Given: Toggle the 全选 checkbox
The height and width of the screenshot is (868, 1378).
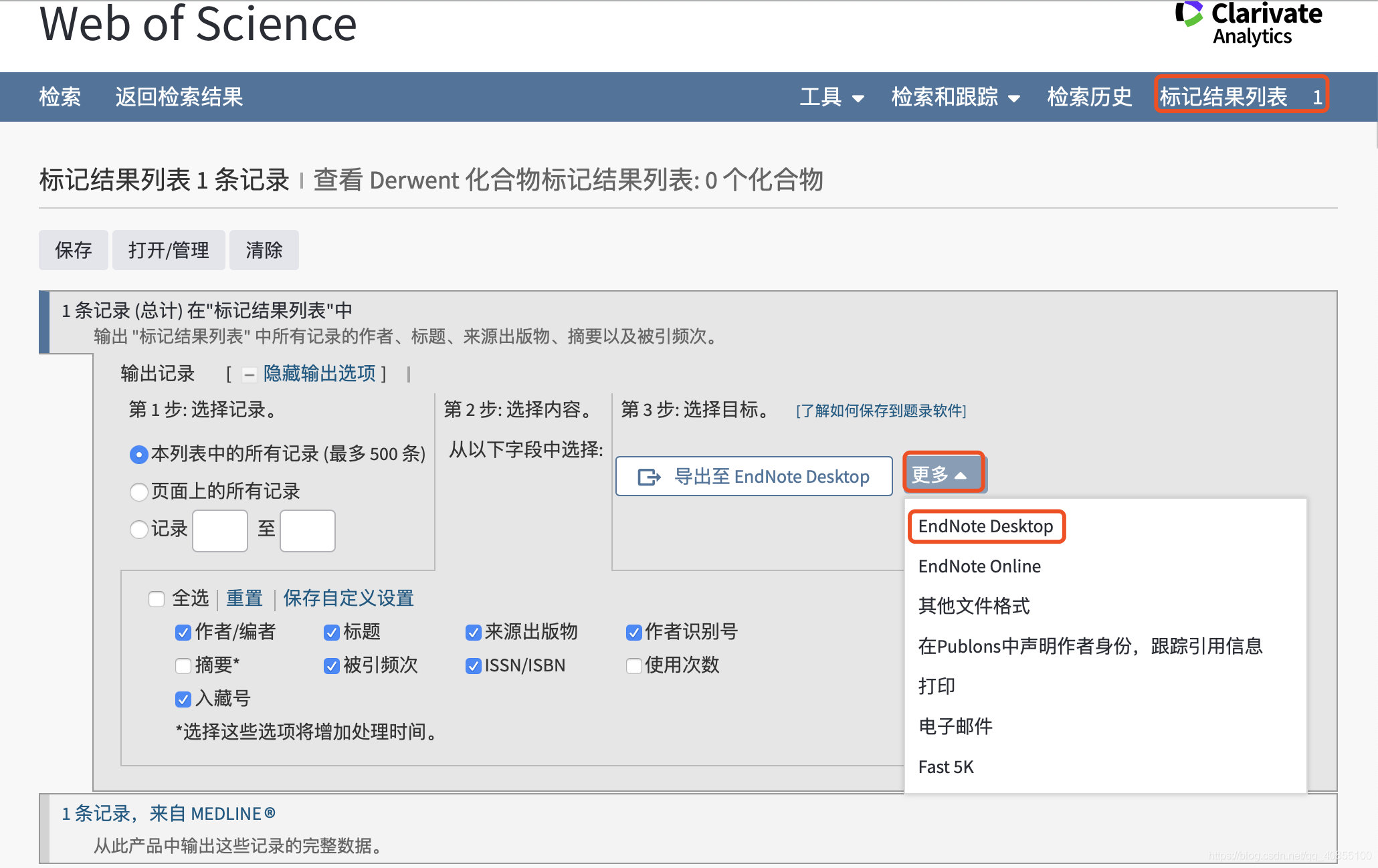Looking at the screenshot, I should pyautogui.click(x=157, y=599).
